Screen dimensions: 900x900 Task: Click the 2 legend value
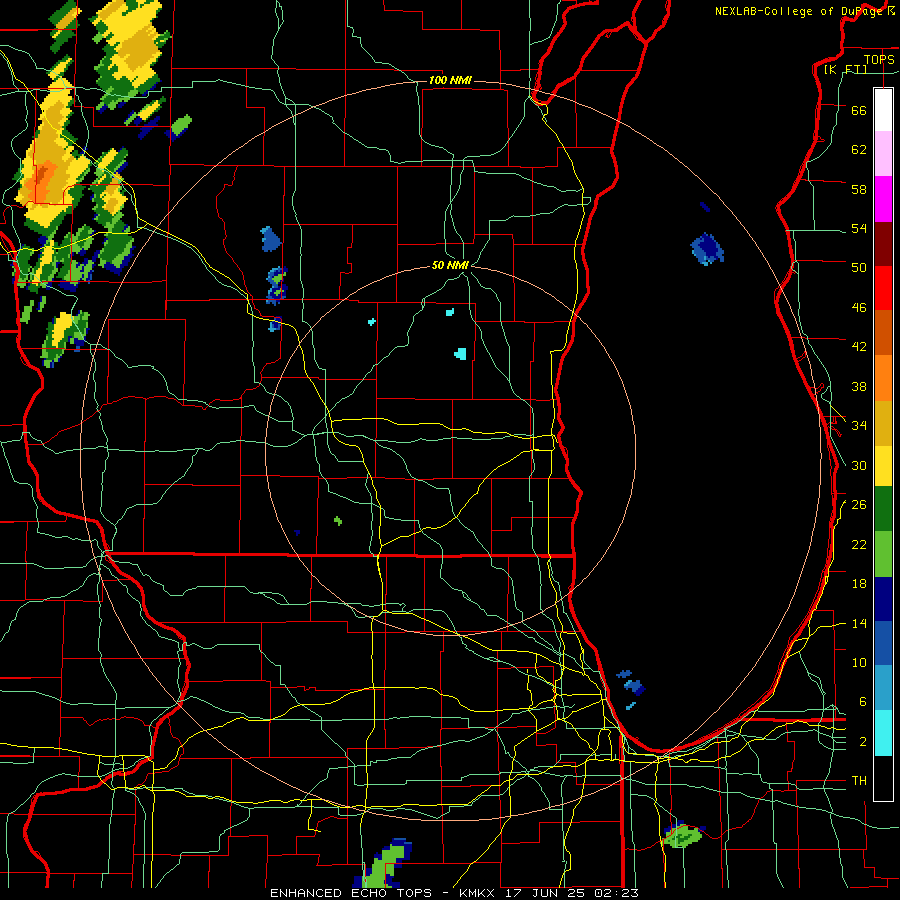[x=863, y=742]
